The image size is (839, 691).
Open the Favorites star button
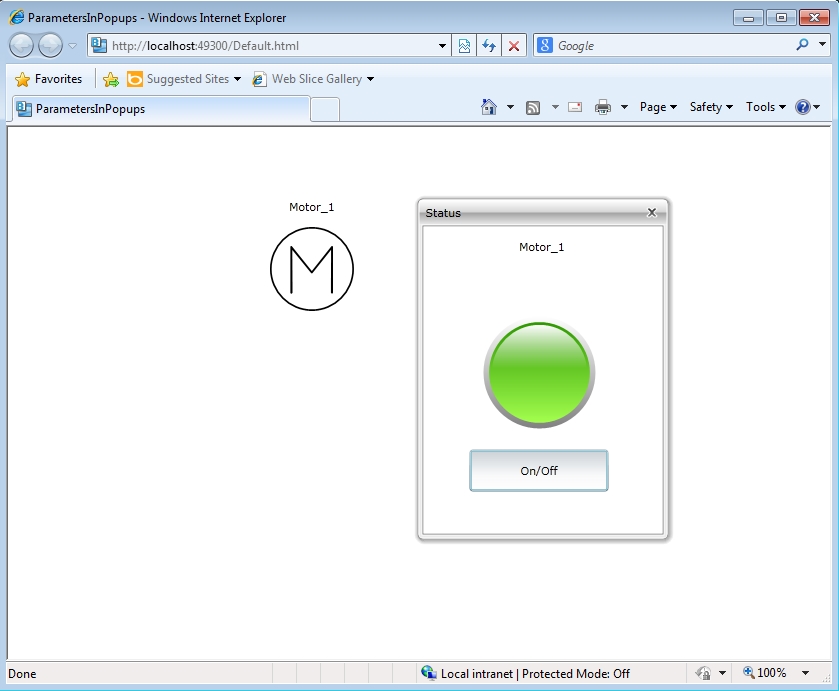49,79
